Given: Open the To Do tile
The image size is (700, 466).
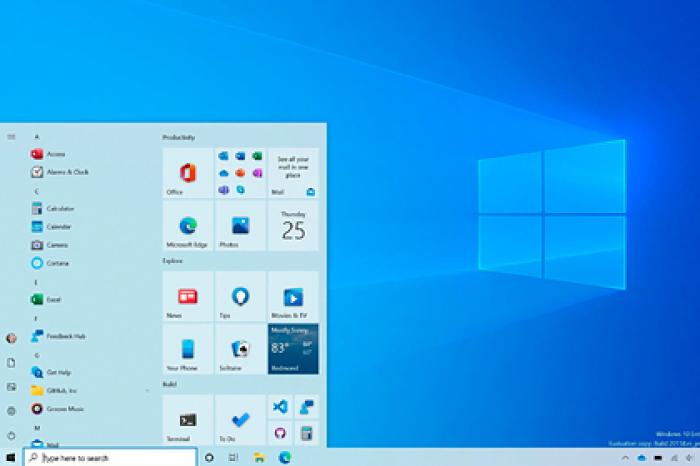Looking at the screenshot, I should click(240, 420).
